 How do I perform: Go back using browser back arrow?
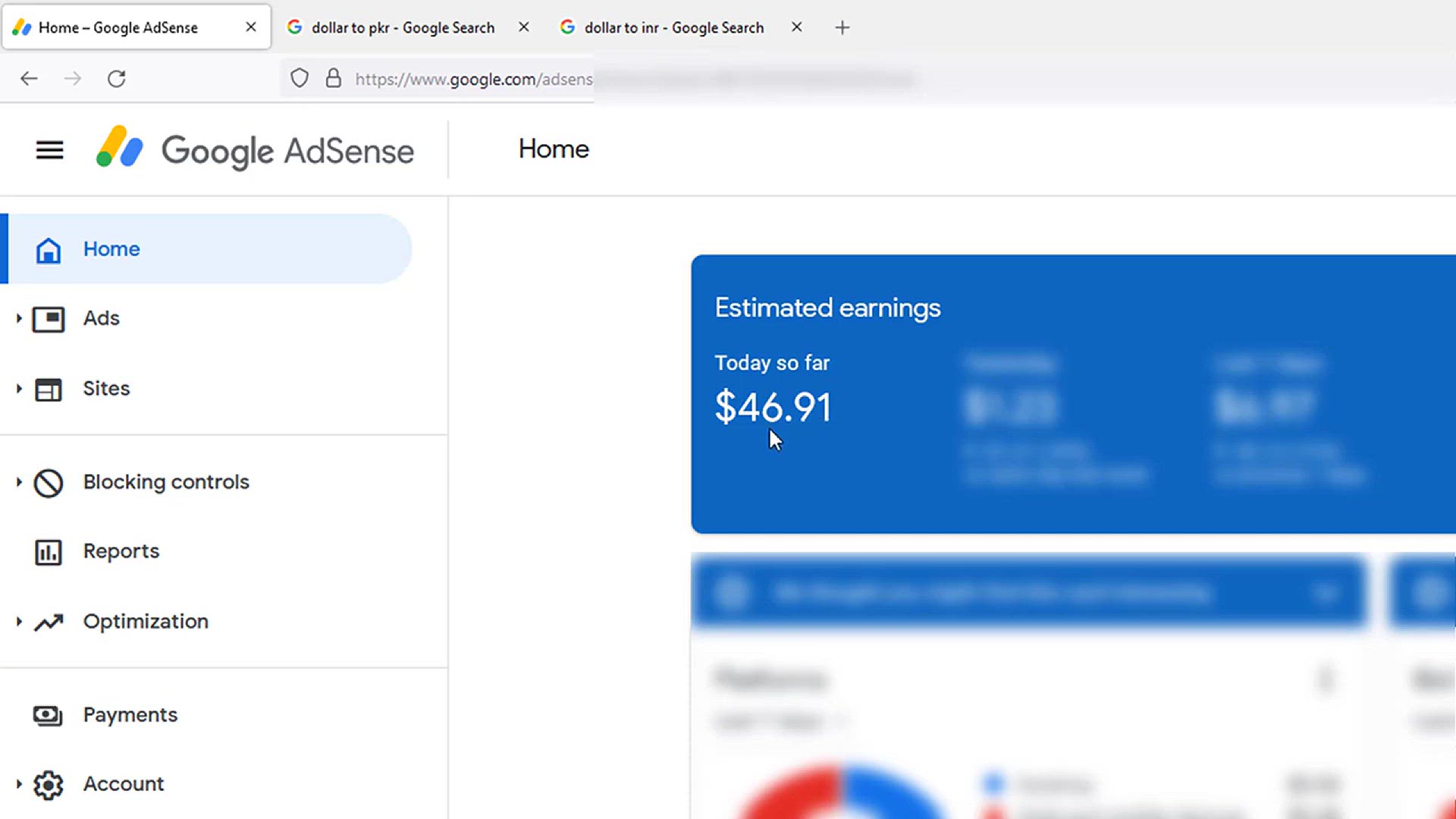[x=29, y=79]
